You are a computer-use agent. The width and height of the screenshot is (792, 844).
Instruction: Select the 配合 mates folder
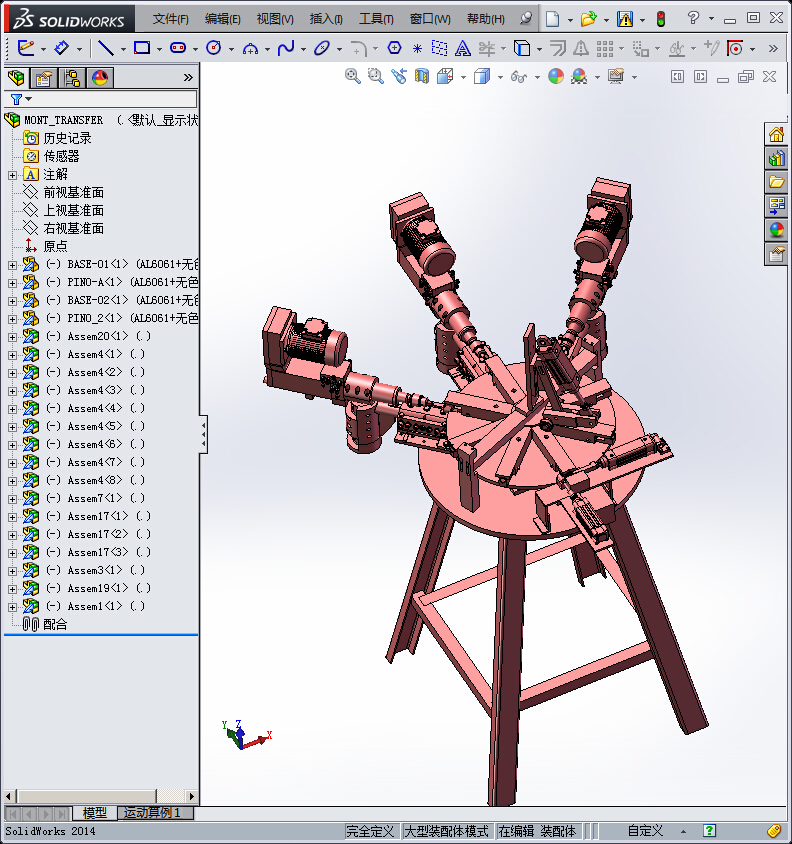coord(55,624)
